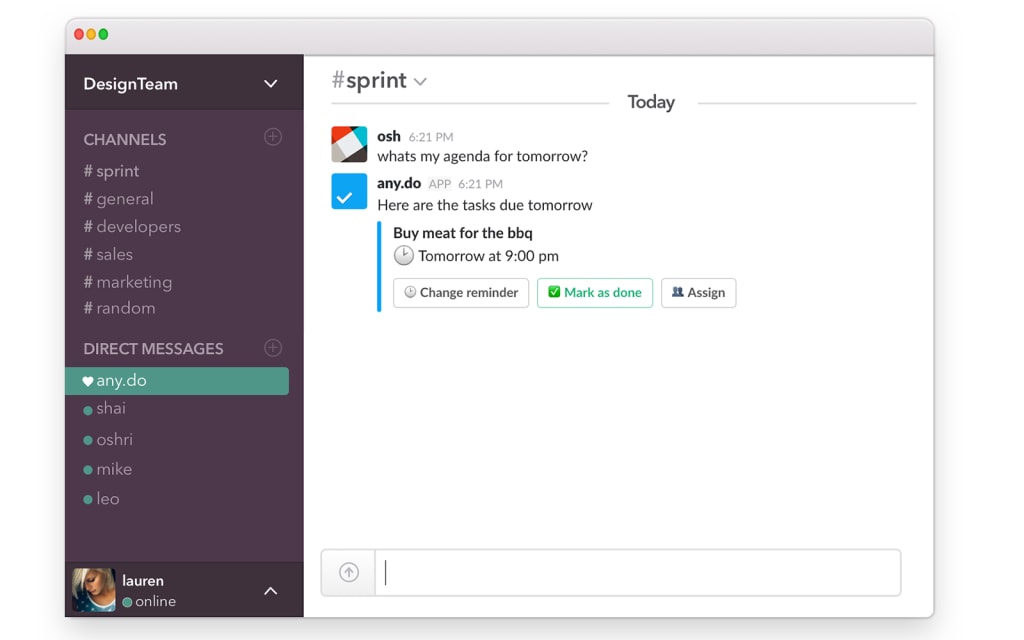Message oshri in direct messages
1024x640 pixels.
[108, 440]
